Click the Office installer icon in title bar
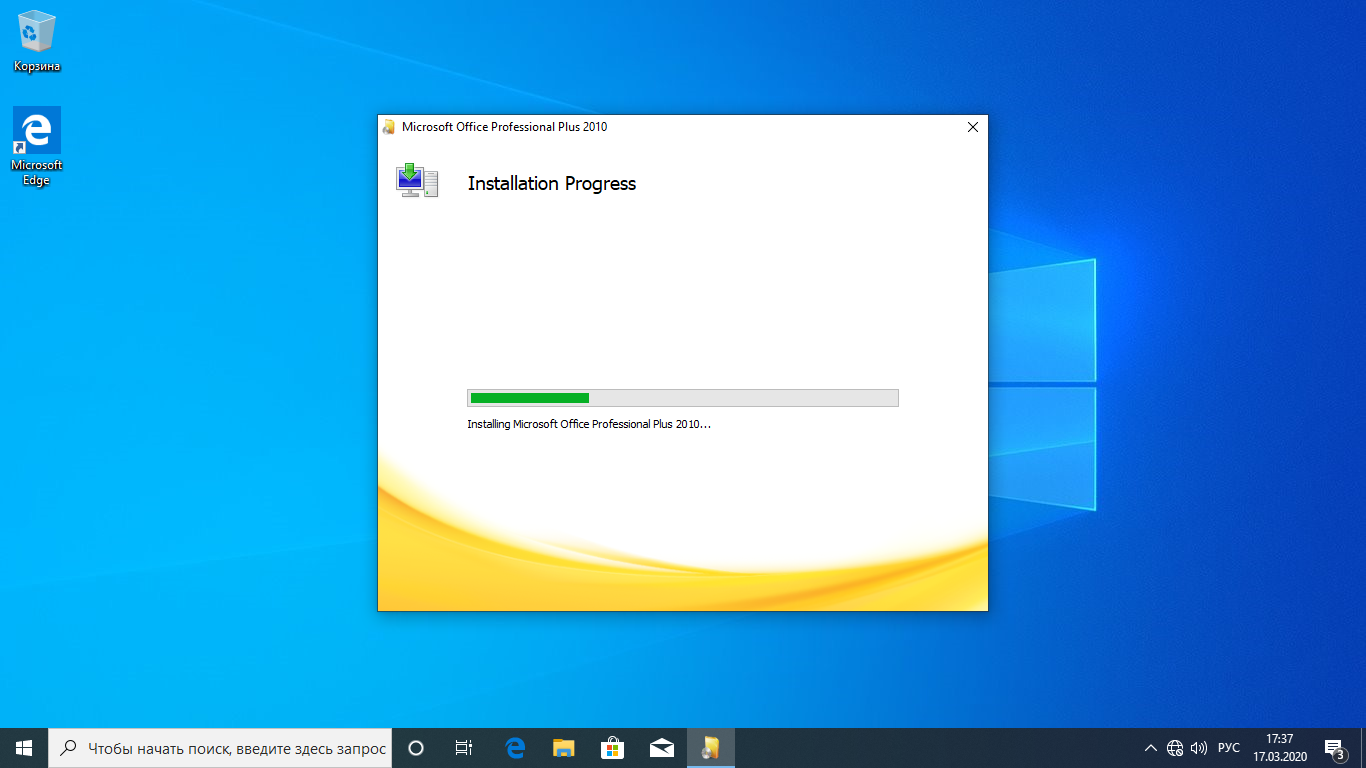This screenshot has width=1366, height=768. [388, 127]
